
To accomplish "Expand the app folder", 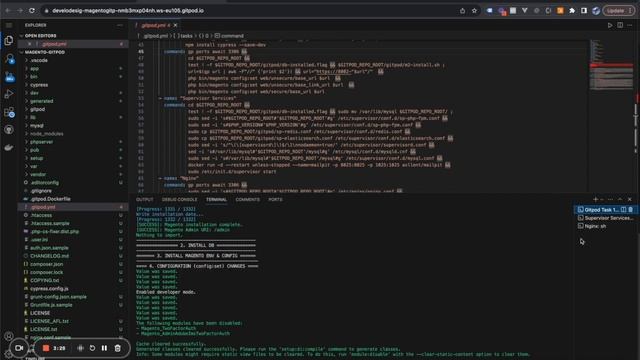I will click(x=34, y=69).
